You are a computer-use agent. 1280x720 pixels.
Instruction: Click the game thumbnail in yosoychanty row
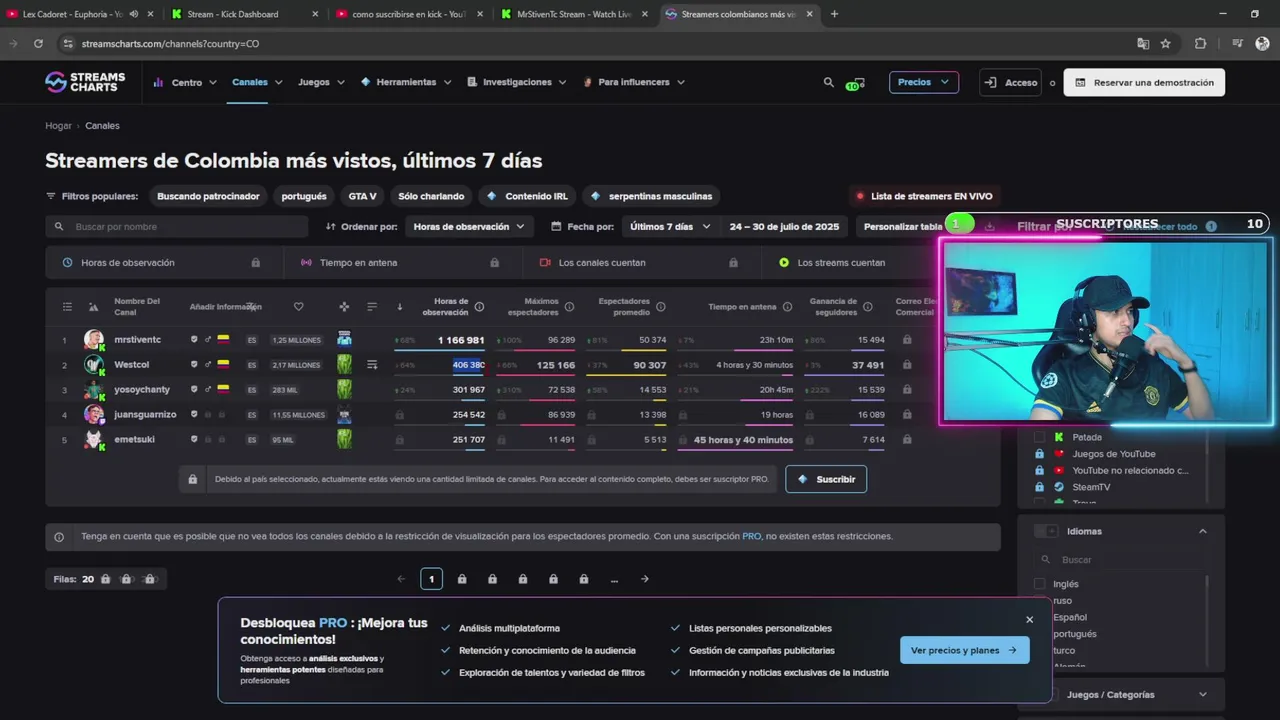pos(344,390)
